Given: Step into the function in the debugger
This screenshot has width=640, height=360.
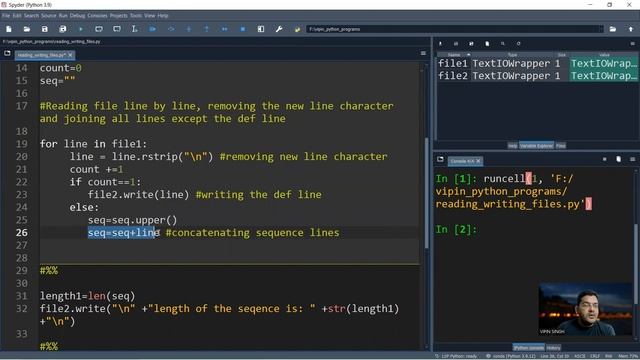Looking at the screenshot, I should 189,29.
